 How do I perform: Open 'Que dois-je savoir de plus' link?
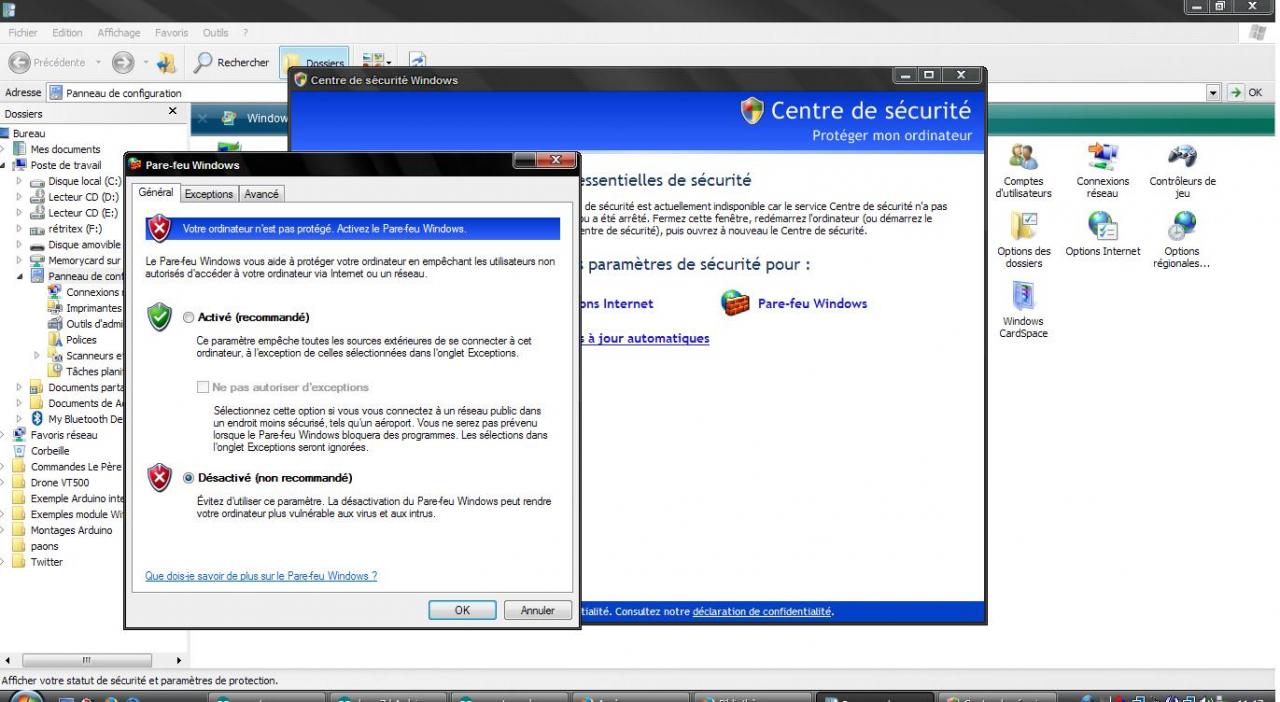click(x=261, y=576)
